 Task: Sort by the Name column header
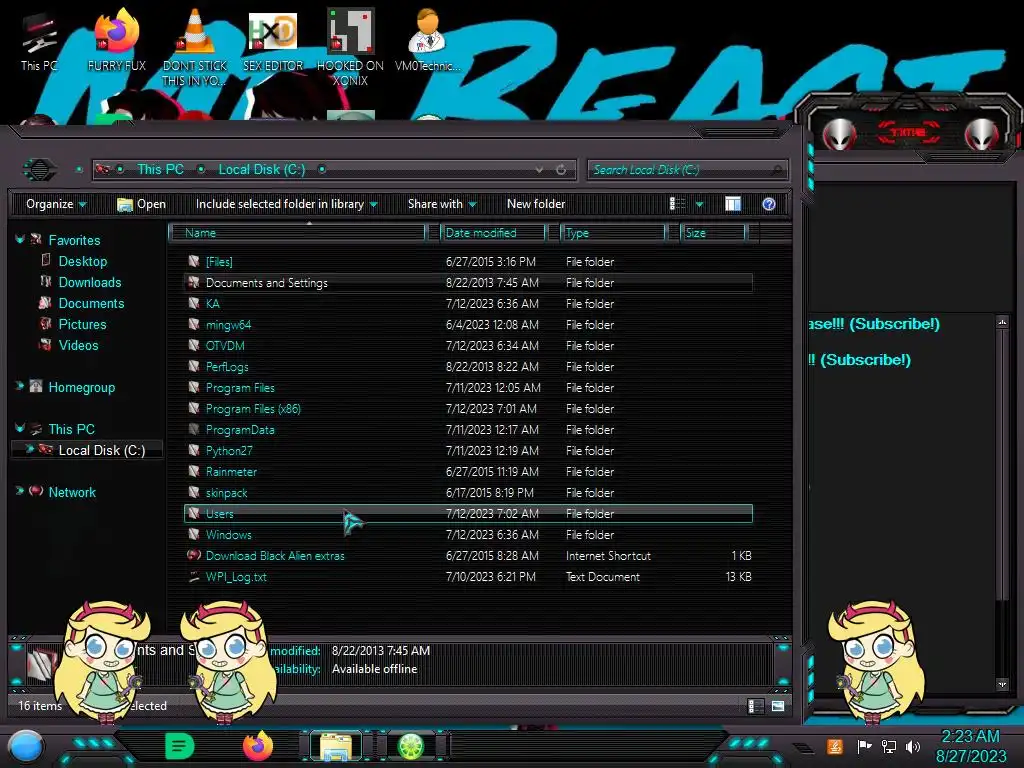[296, 233]
